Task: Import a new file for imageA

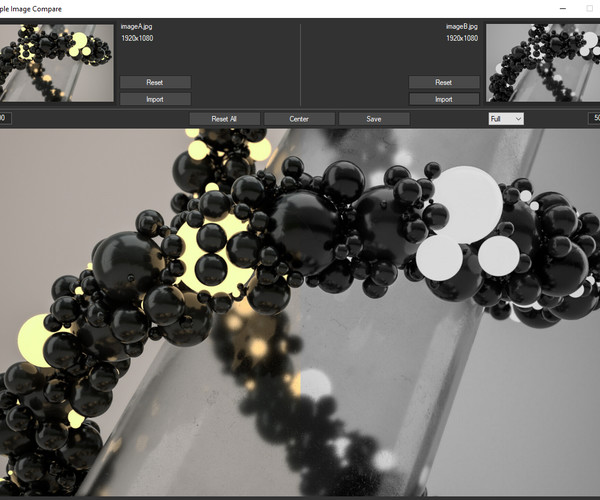Action: [155, 99]
